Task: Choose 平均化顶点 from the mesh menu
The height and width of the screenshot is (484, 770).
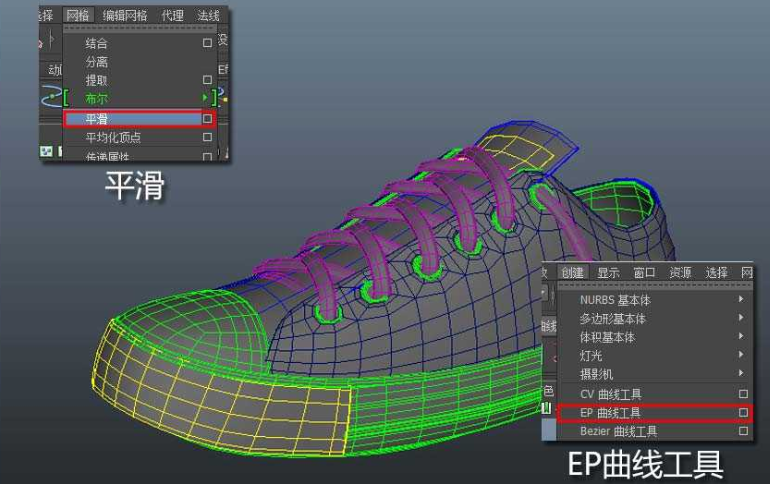Action: [x=113, y=137]
